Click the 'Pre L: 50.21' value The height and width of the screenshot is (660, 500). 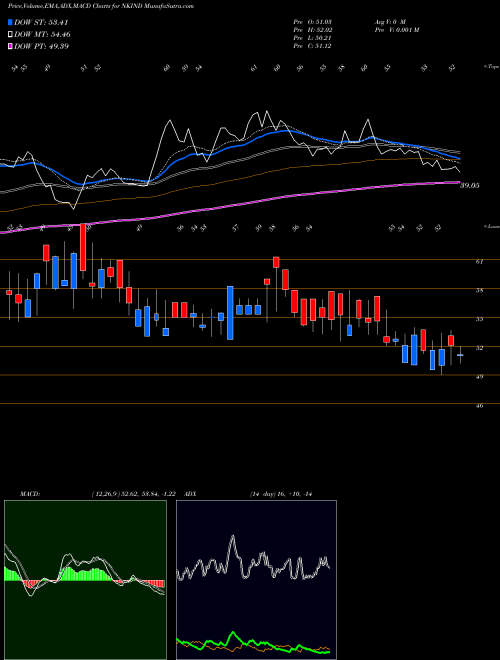[x=313, y=38]
